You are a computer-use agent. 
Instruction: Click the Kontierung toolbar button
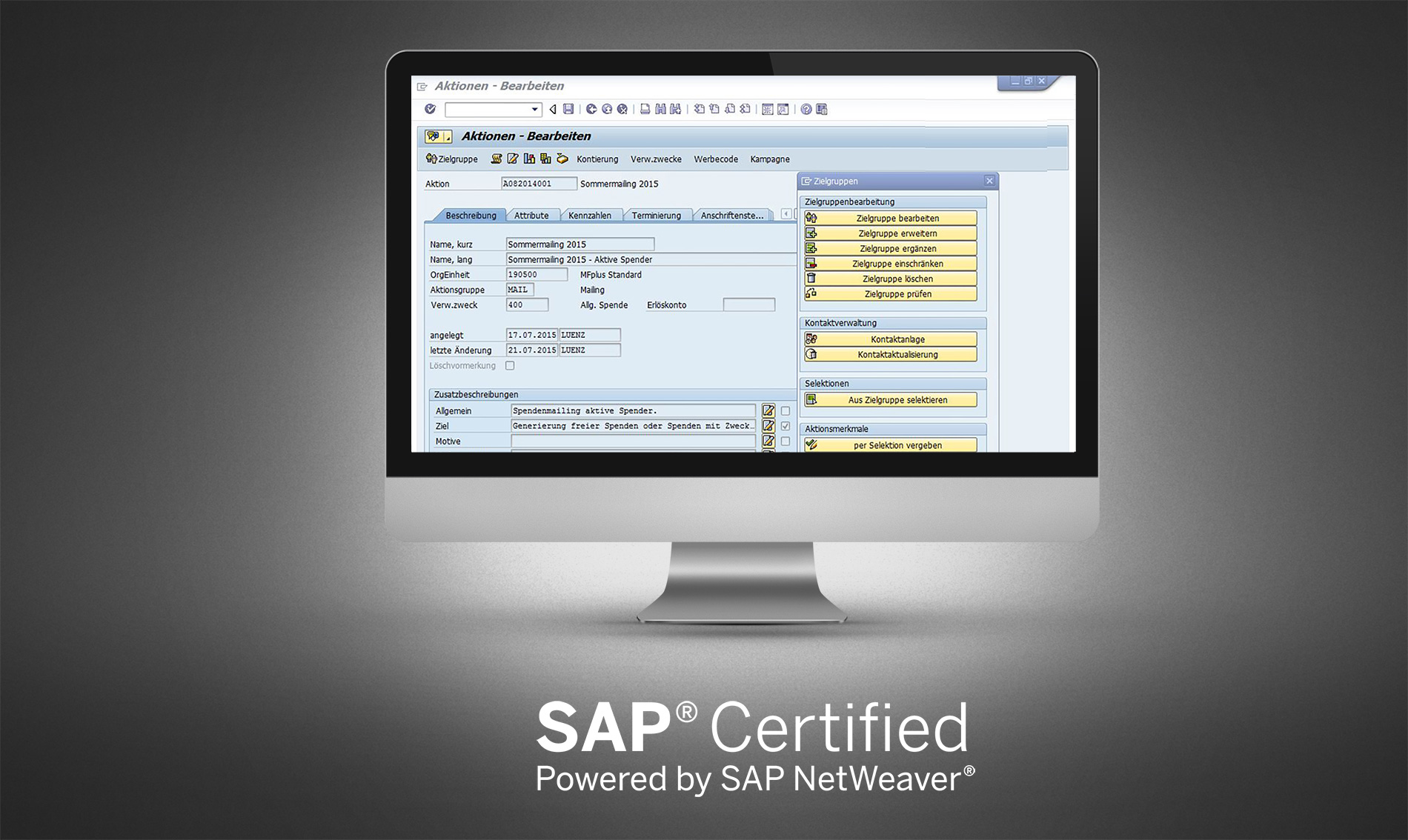(x=597, y=159)
